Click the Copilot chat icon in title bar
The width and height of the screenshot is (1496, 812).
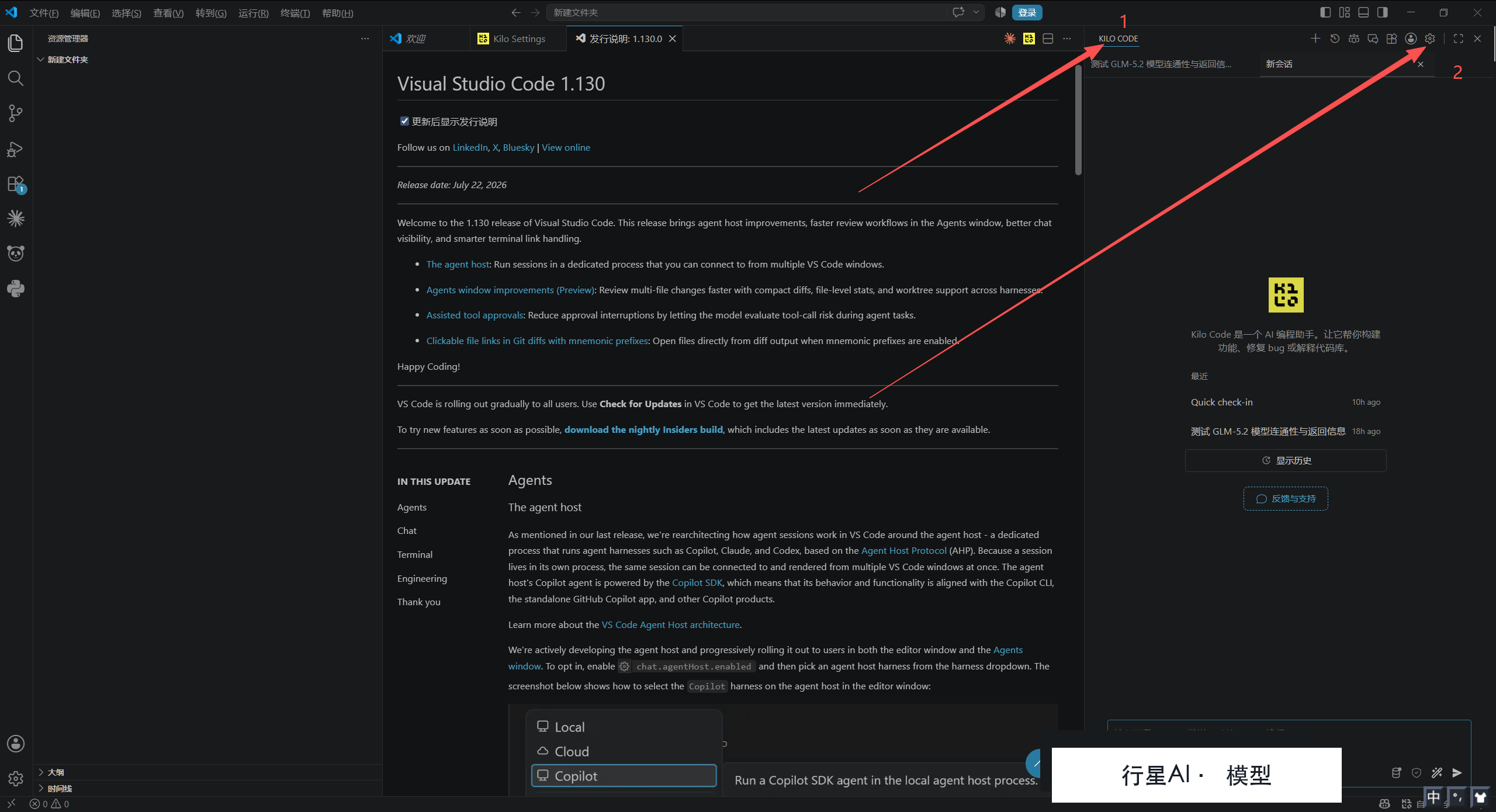tap(958, 12)
